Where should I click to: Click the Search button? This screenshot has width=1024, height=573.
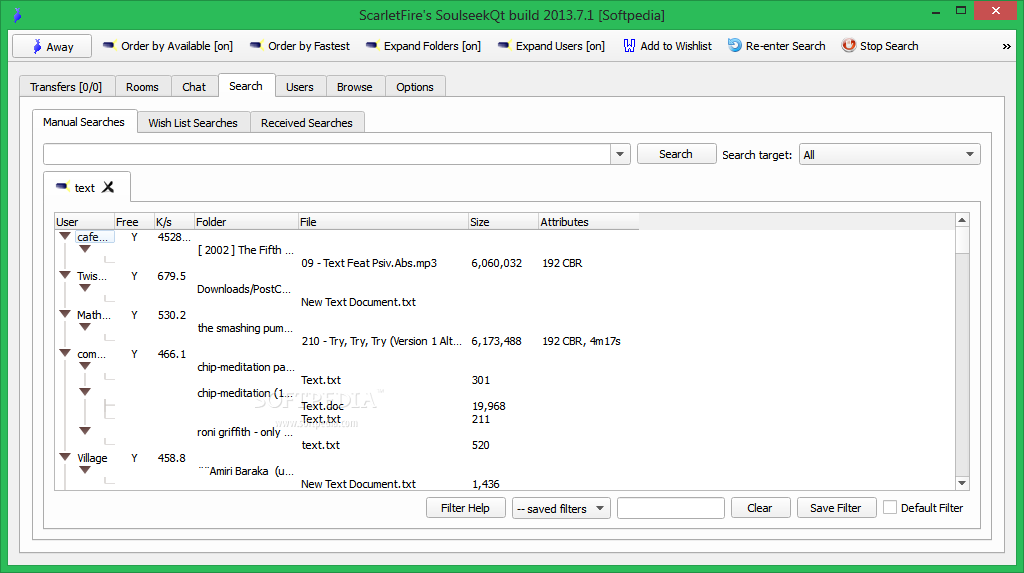[676, 154]
